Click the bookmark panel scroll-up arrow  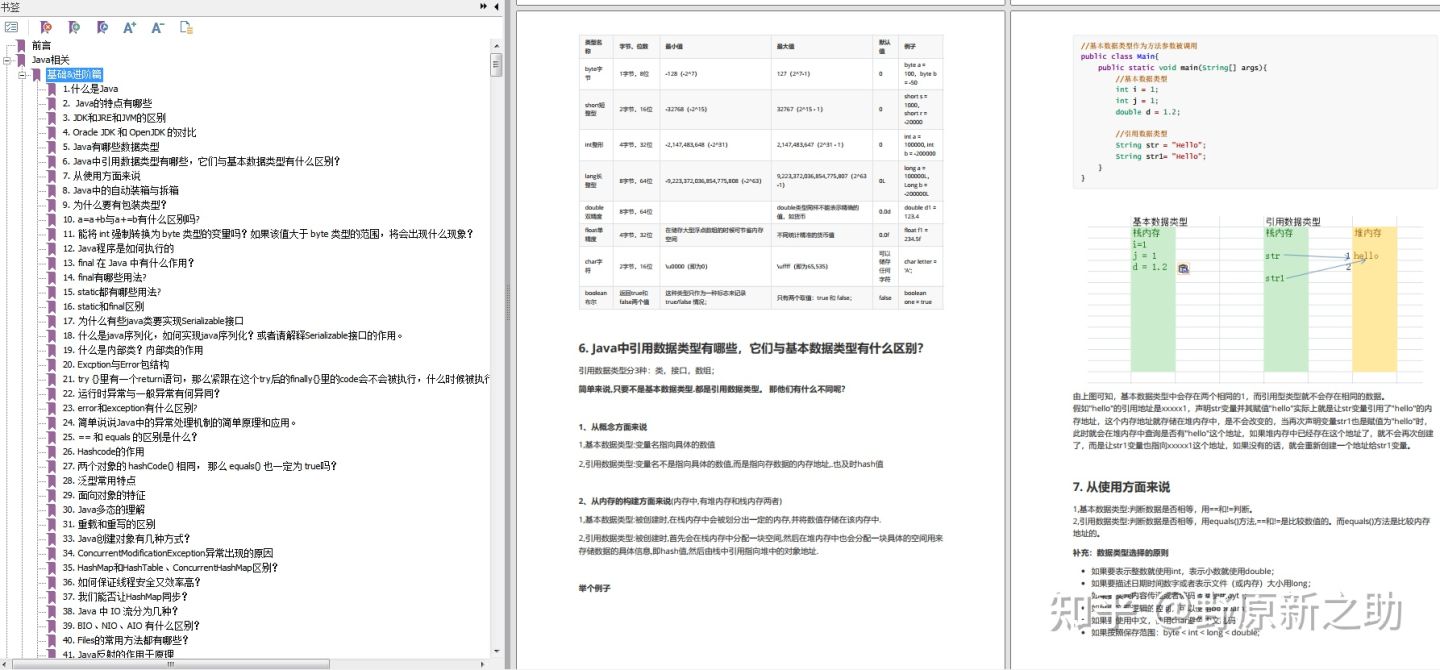pyautogui.click(x=495, y=45)
